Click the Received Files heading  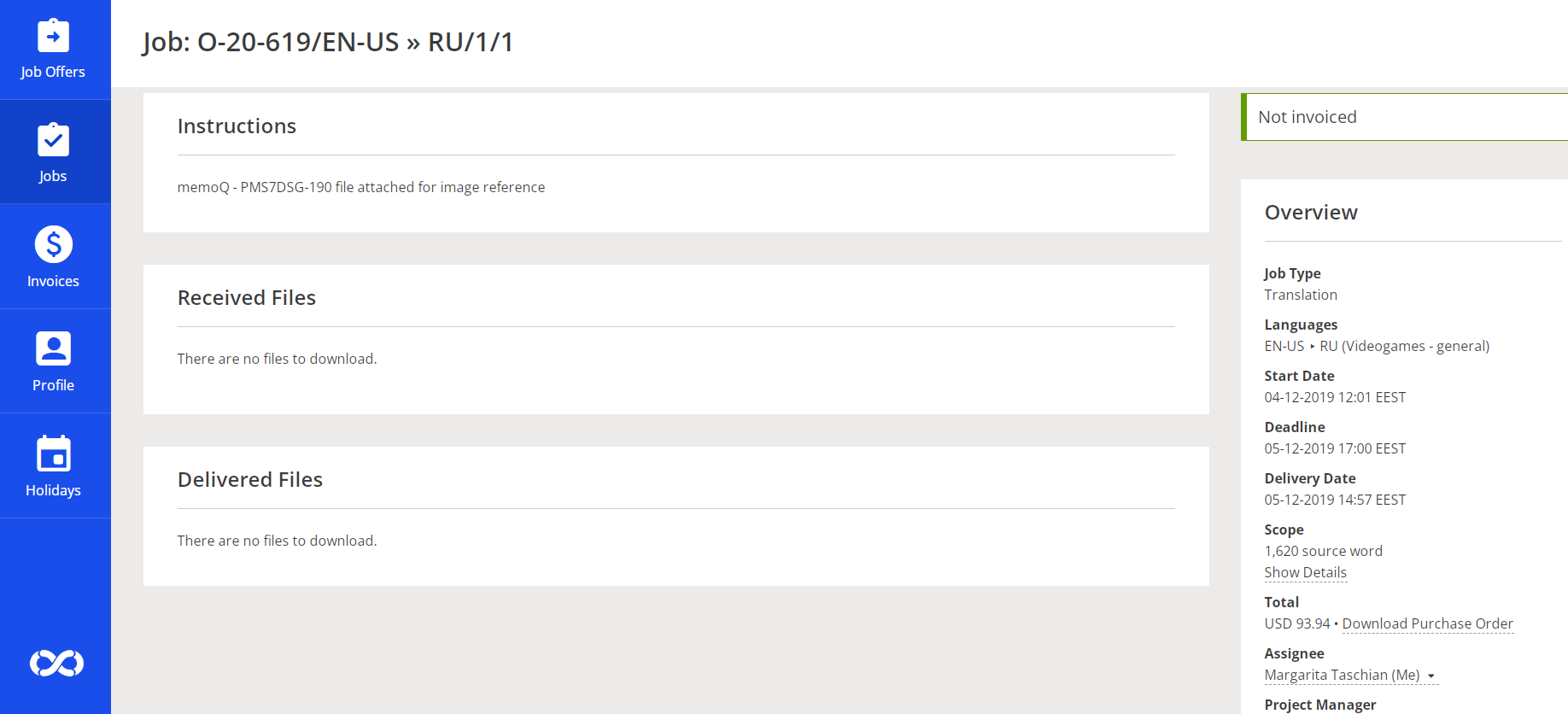(x=246, y=298)
